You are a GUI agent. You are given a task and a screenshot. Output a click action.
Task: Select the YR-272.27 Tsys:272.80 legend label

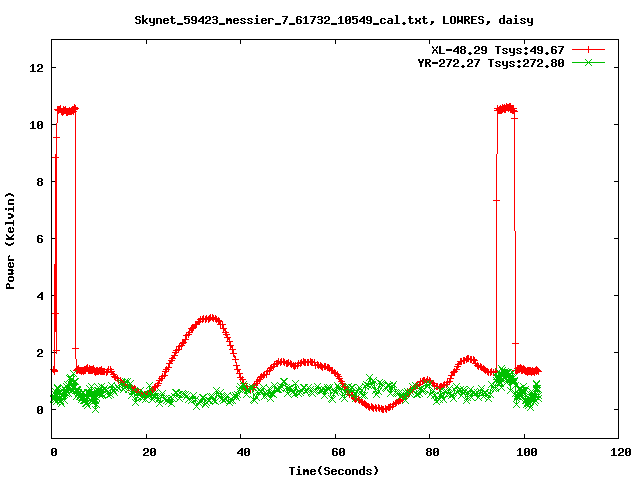(491, 63)
